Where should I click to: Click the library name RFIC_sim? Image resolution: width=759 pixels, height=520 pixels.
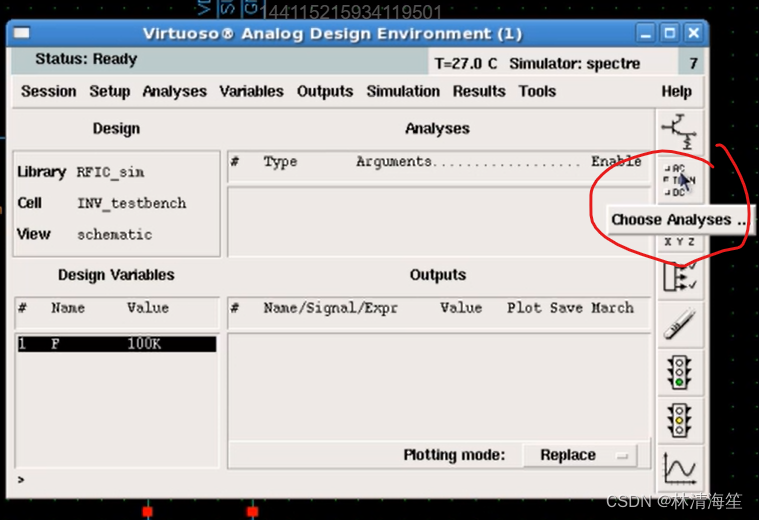pos(110,172)
